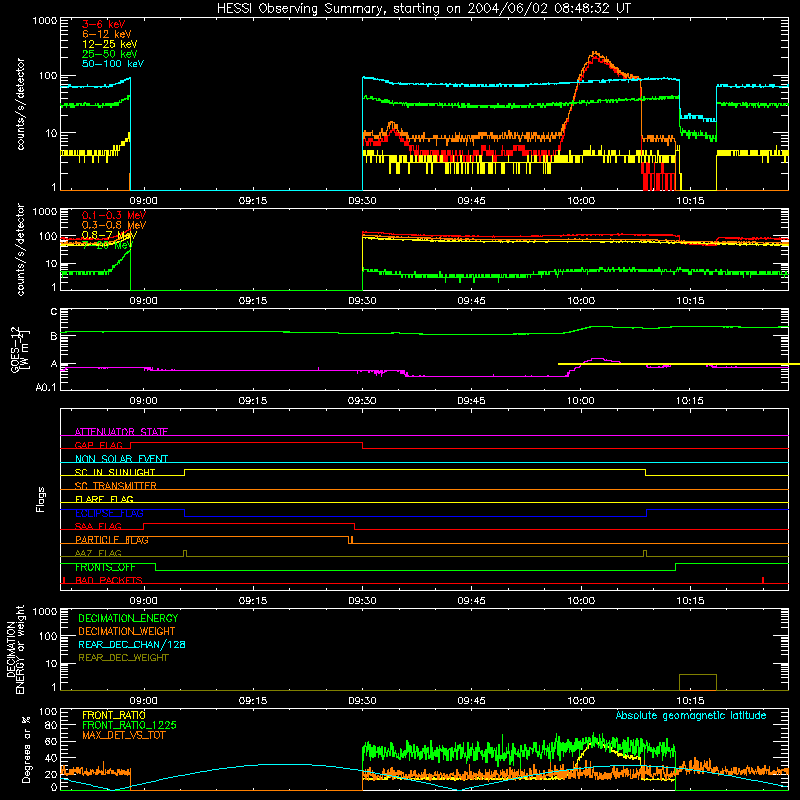The image size is (800, 800).
Task: Click the REAR_DEC_CHAN/128 legend label
Action: (132, 644)
